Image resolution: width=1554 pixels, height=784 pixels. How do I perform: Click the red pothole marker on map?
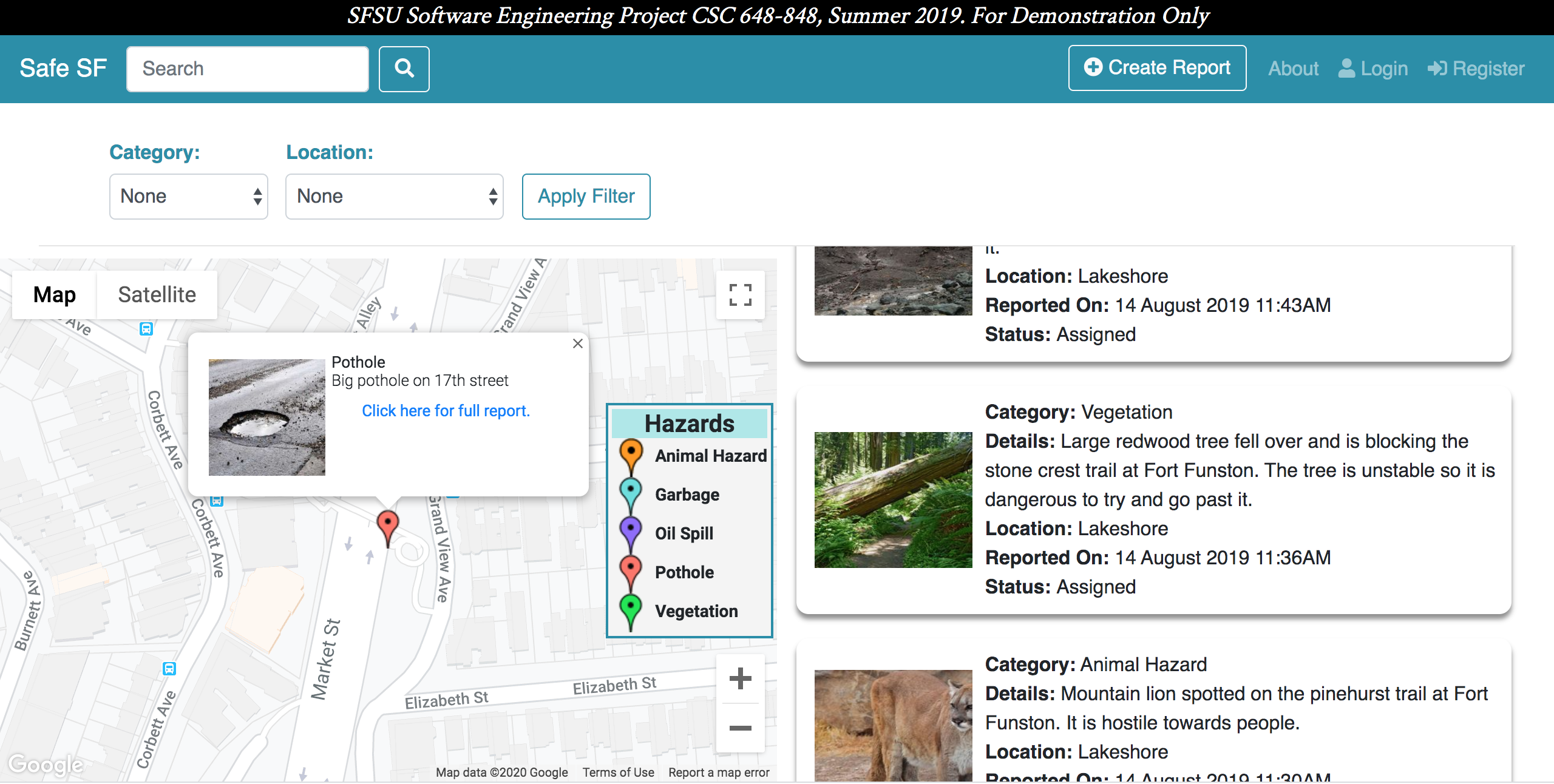point(388,528)
